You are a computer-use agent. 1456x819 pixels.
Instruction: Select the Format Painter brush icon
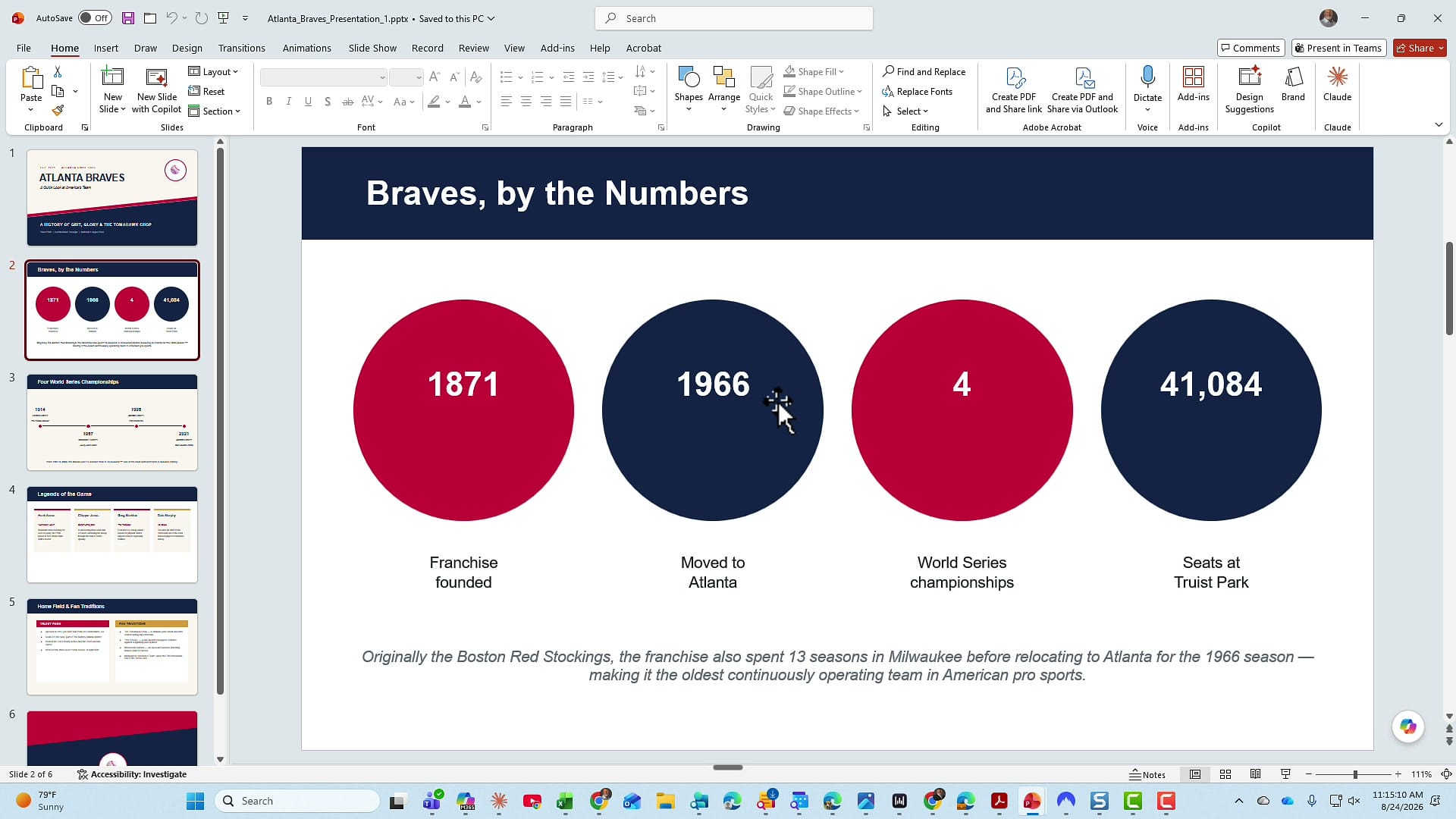[x=58, y=111]
